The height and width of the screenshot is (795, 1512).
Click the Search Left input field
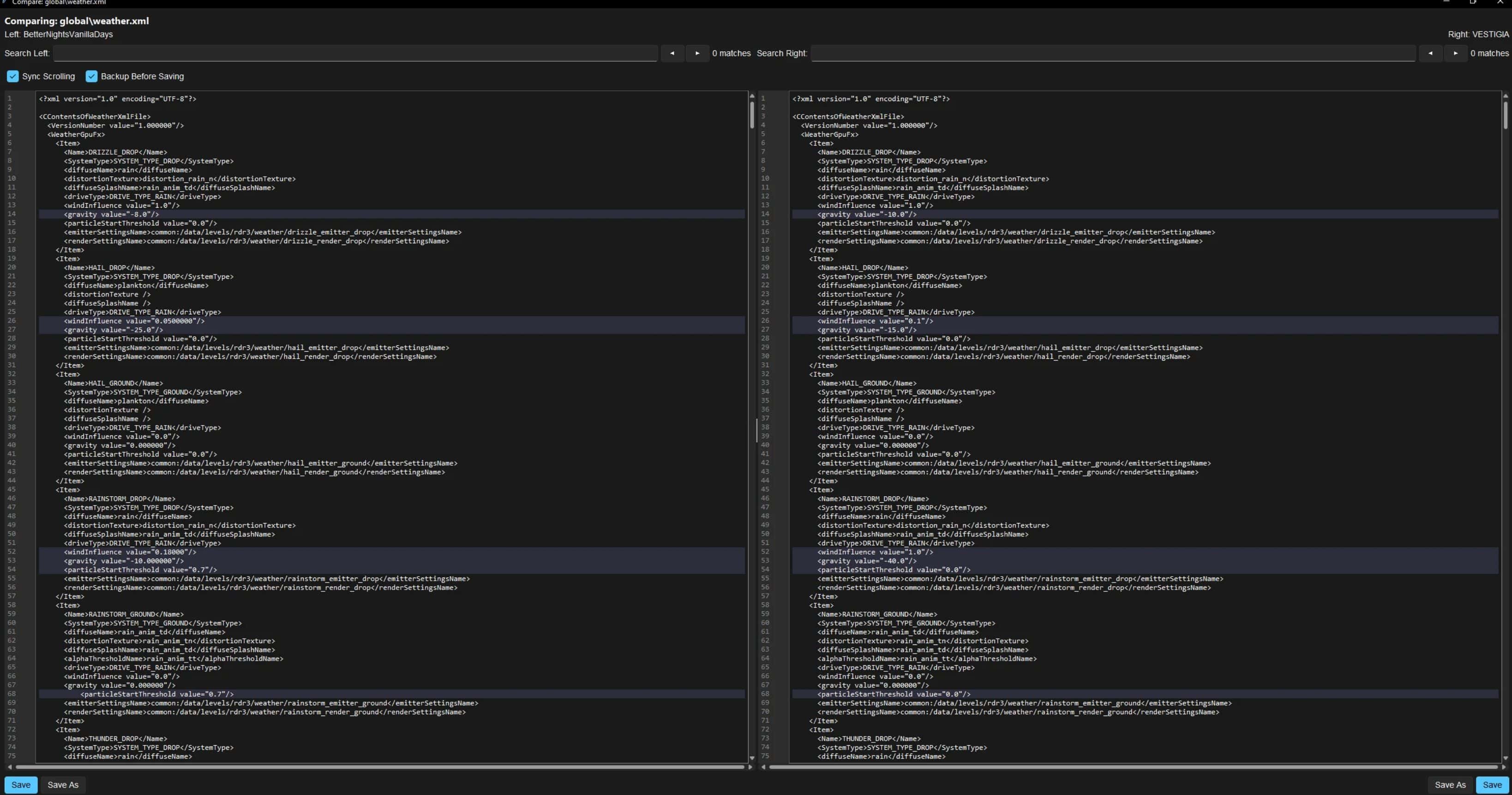pos(355,53)
